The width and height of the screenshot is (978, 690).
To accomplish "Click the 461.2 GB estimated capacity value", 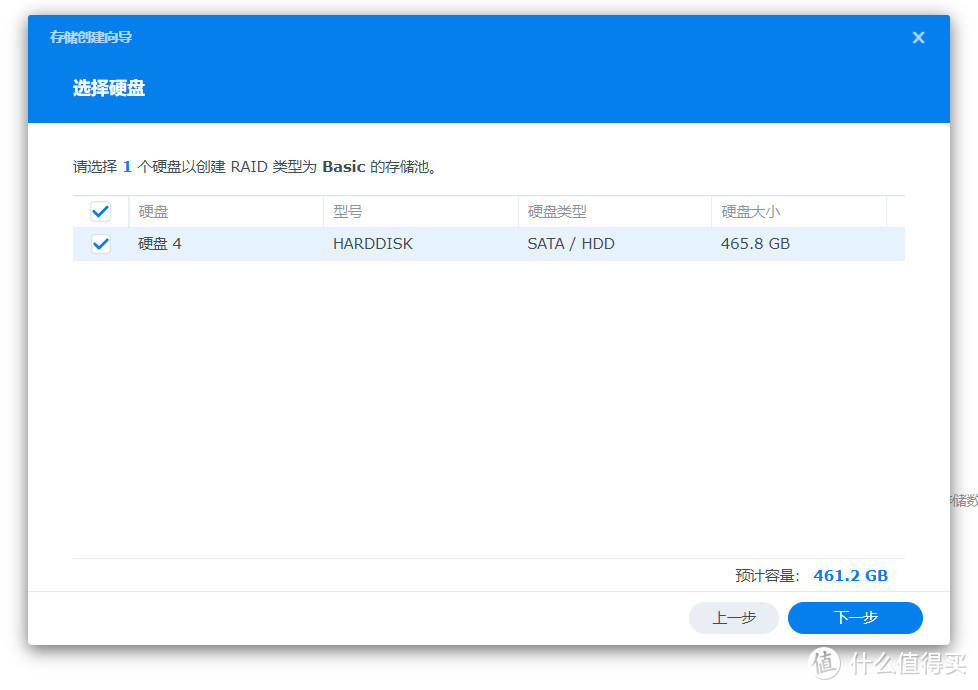I will [x=850, y=575].
